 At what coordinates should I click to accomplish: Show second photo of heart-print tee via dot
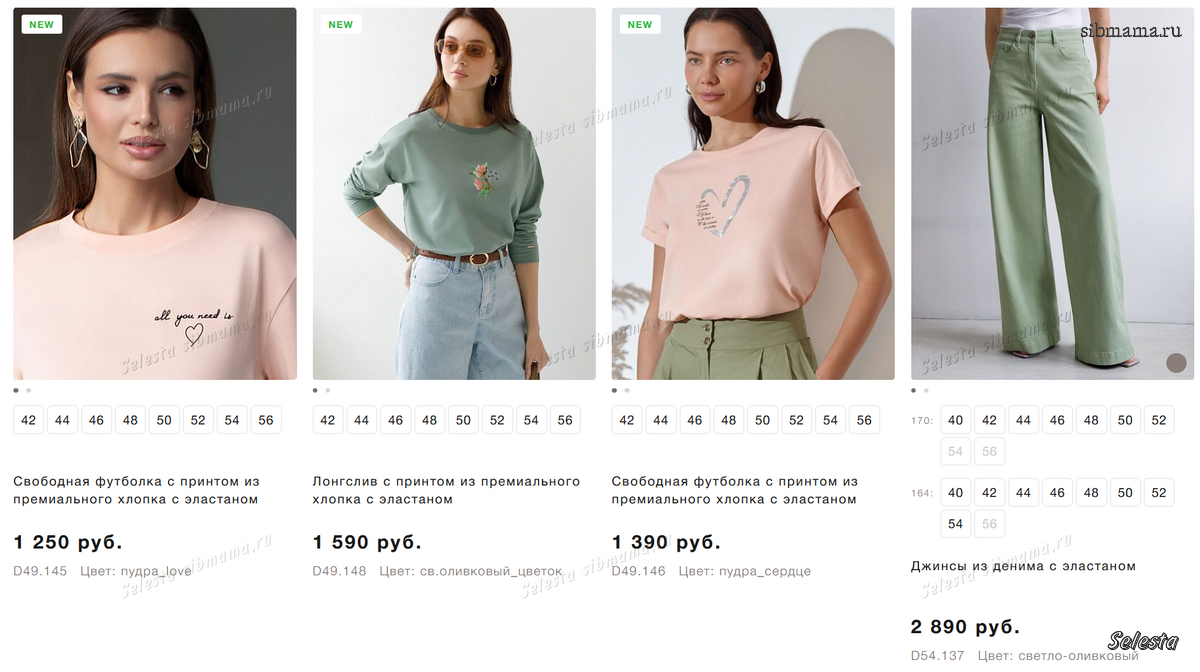coord(627,390)
